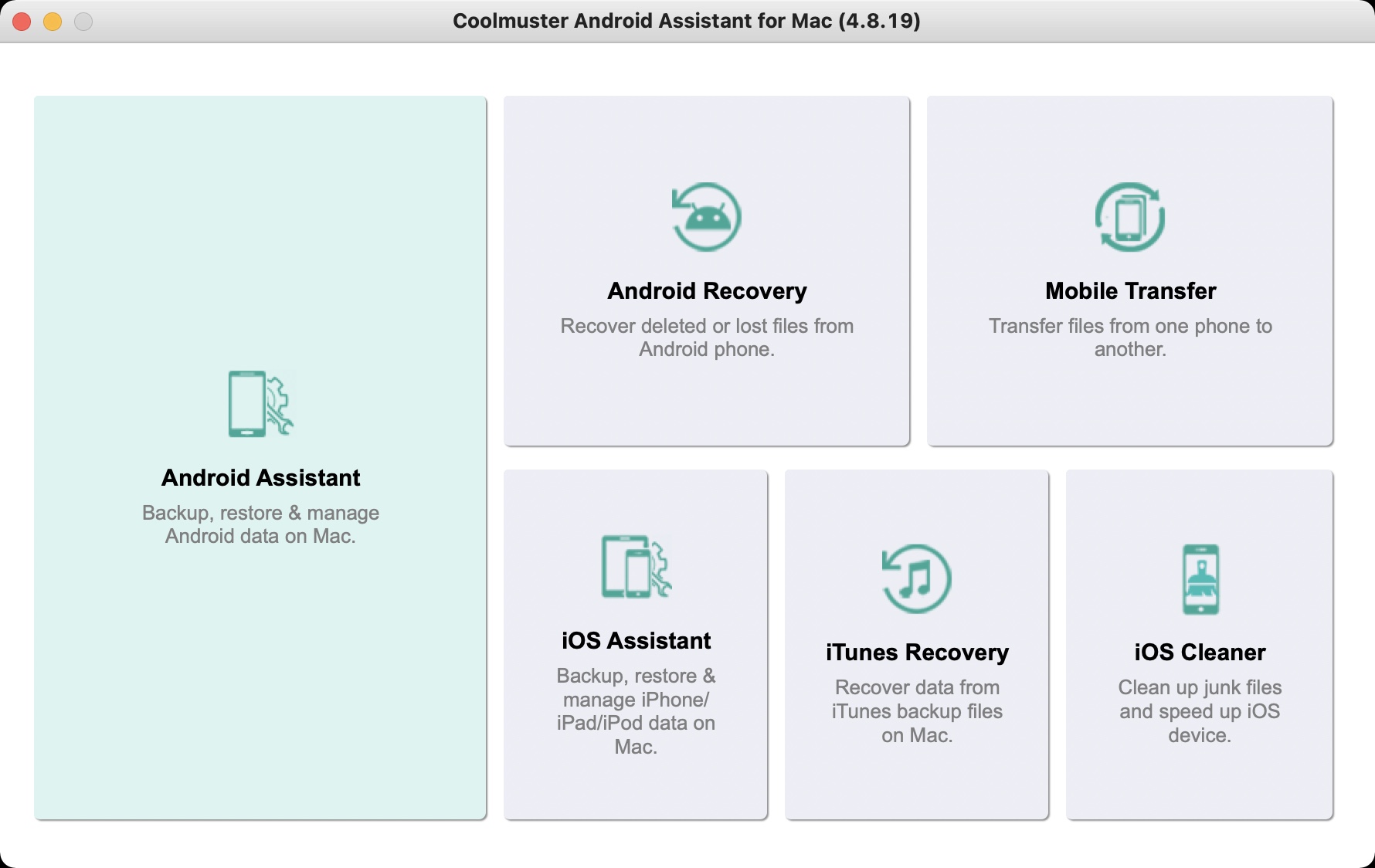Click the Android Assistant phone-and-gear icon

click(260, 404)
